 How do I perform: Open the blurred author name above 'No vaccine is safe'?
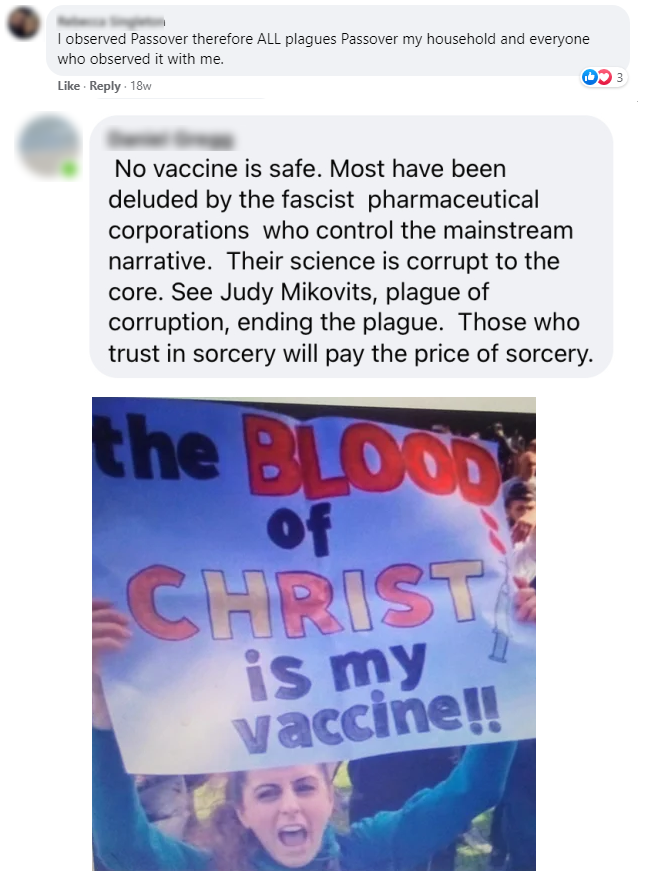(x=171, y=139)
